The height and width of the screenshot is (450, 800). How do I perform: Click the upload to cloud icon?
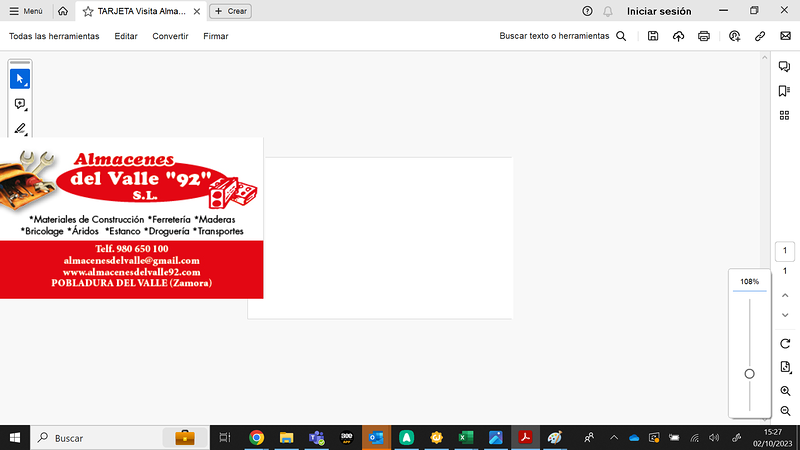click(x=679, y=36)
